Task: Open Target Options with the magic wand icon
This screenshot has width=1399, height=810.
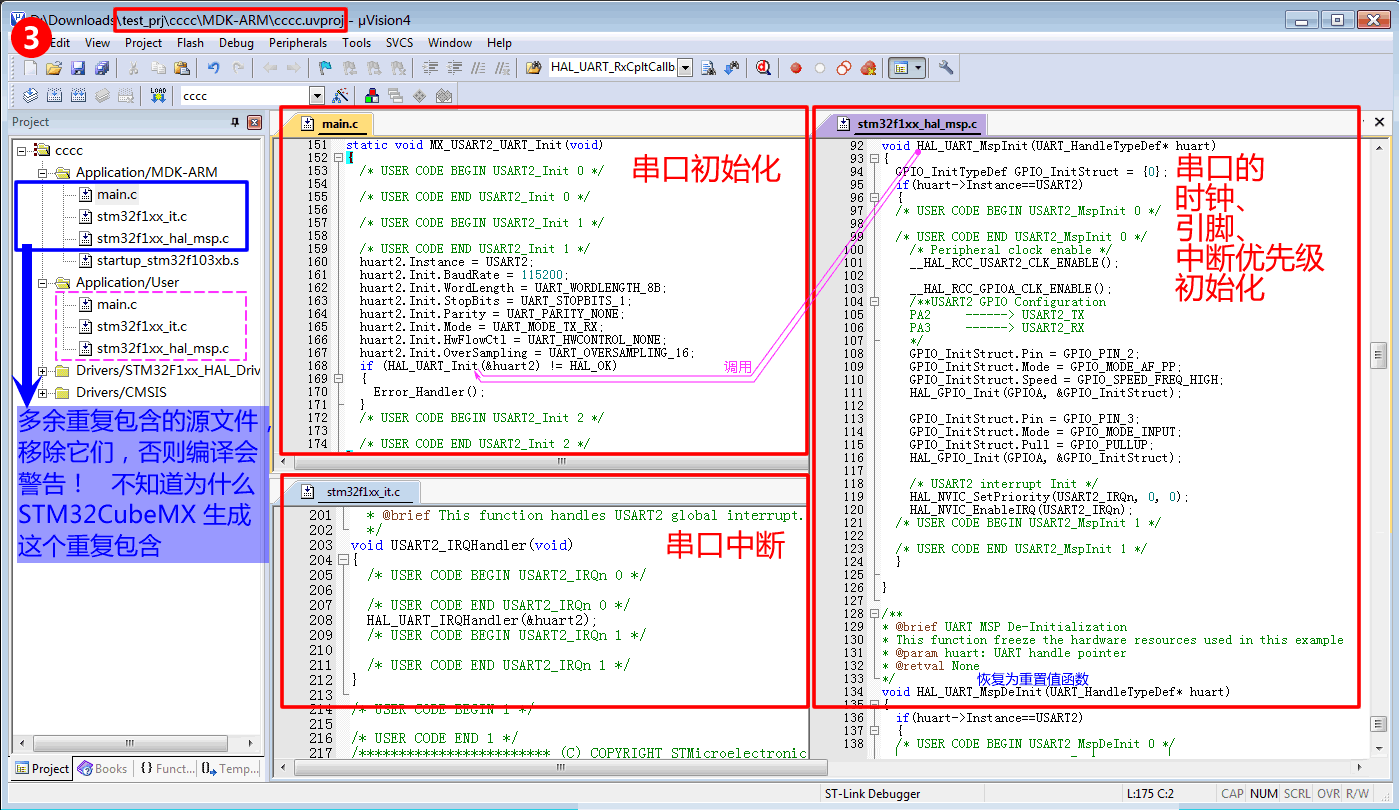Action: (x=340, y=94)
